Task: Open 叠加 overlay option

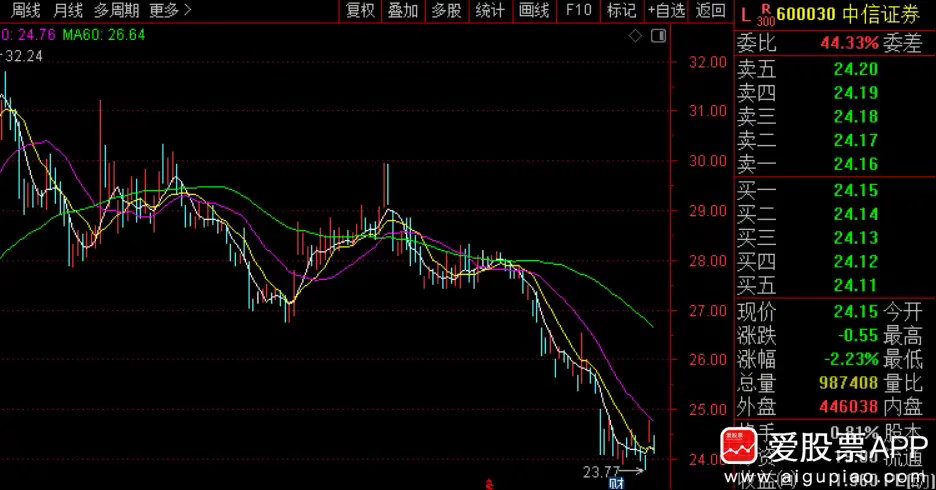Action: click(403, 10)
